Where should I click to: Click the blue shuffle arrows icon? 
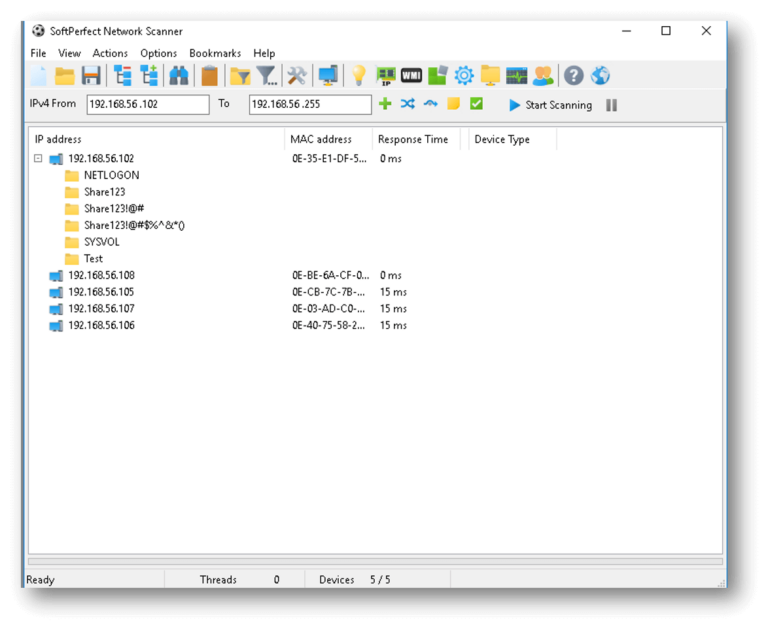[408, 104]
